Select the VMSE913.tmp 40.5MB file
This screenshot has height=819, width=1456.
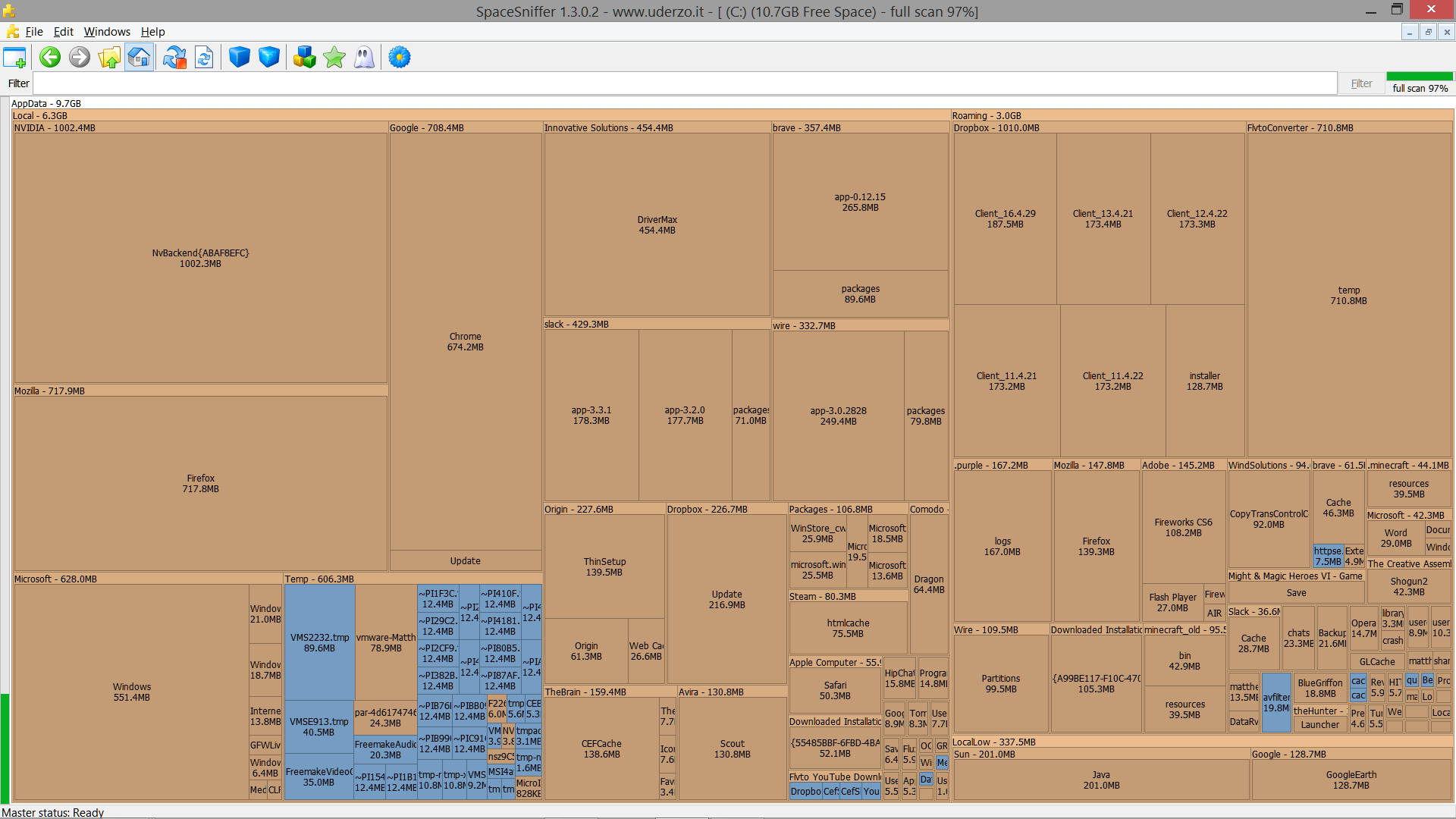tap(318, 726)
